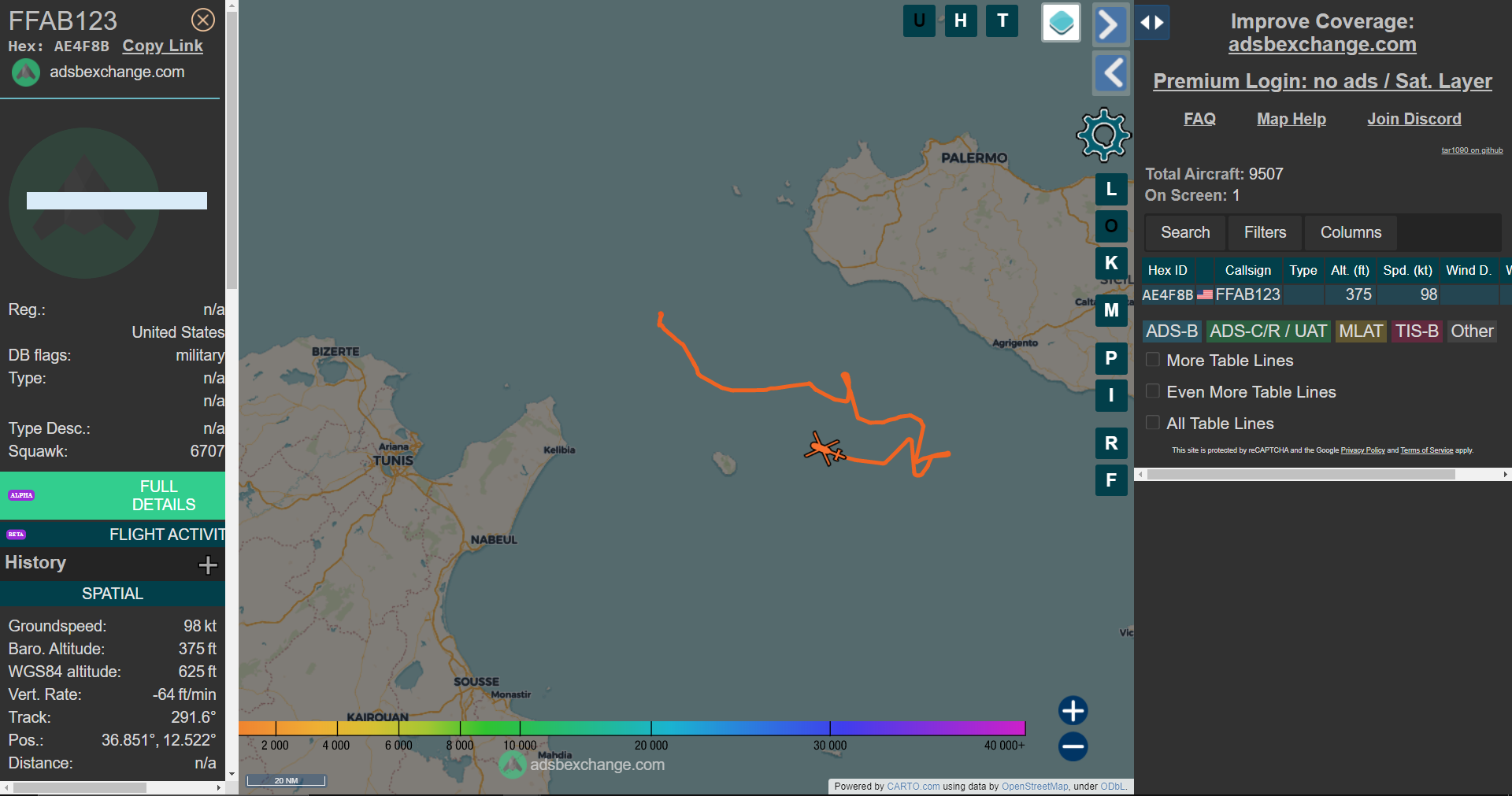Open the Search tab
1512x796 pixels.
(1185, 233)
